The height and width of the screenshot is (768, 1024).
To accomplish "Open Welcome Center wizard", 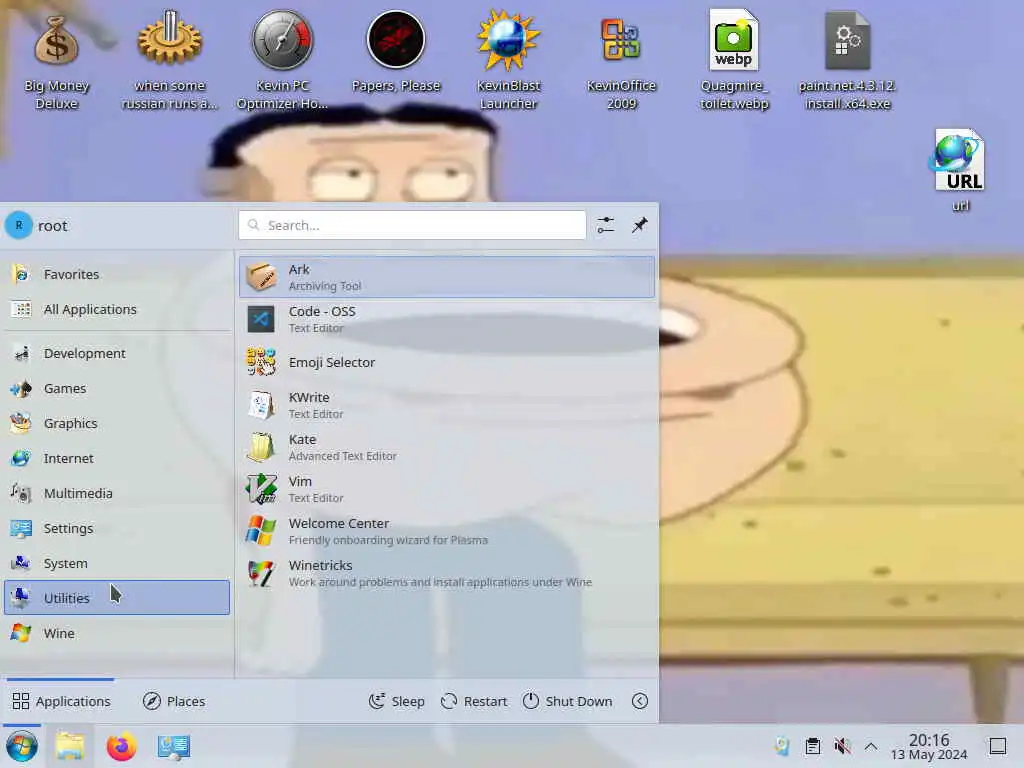I will click(447, 531).
